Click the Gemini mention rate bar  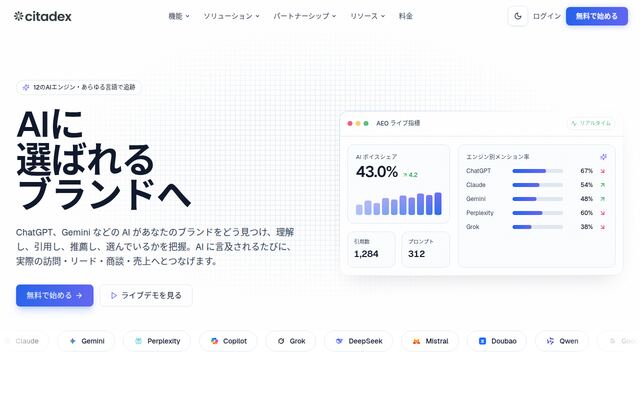coord(538,199)
